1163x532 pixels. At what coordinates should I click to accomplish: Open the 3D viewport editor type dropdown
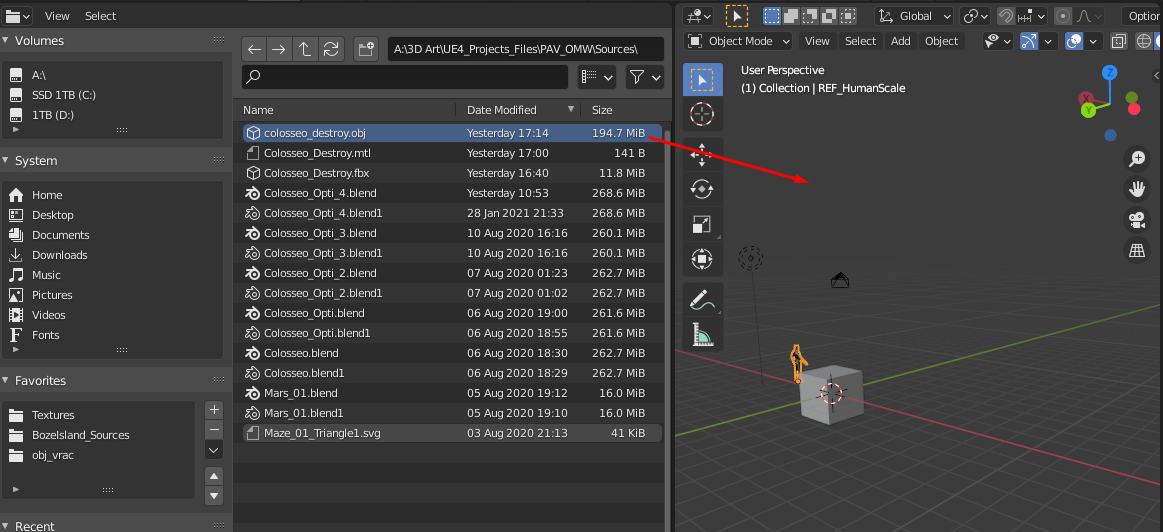[698, 16]
